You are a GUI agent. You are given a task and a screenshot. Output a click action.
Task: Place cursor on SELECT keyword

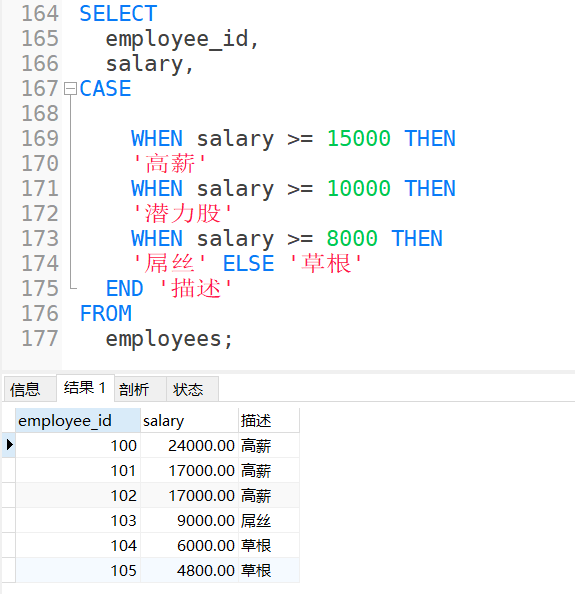(x=118, y=14)
